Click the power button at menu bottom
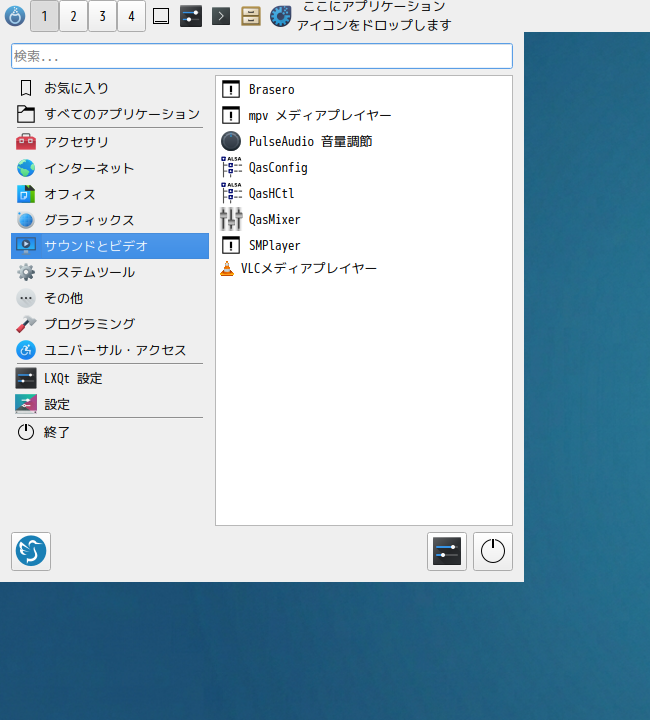650x720 pixels. 493,551
